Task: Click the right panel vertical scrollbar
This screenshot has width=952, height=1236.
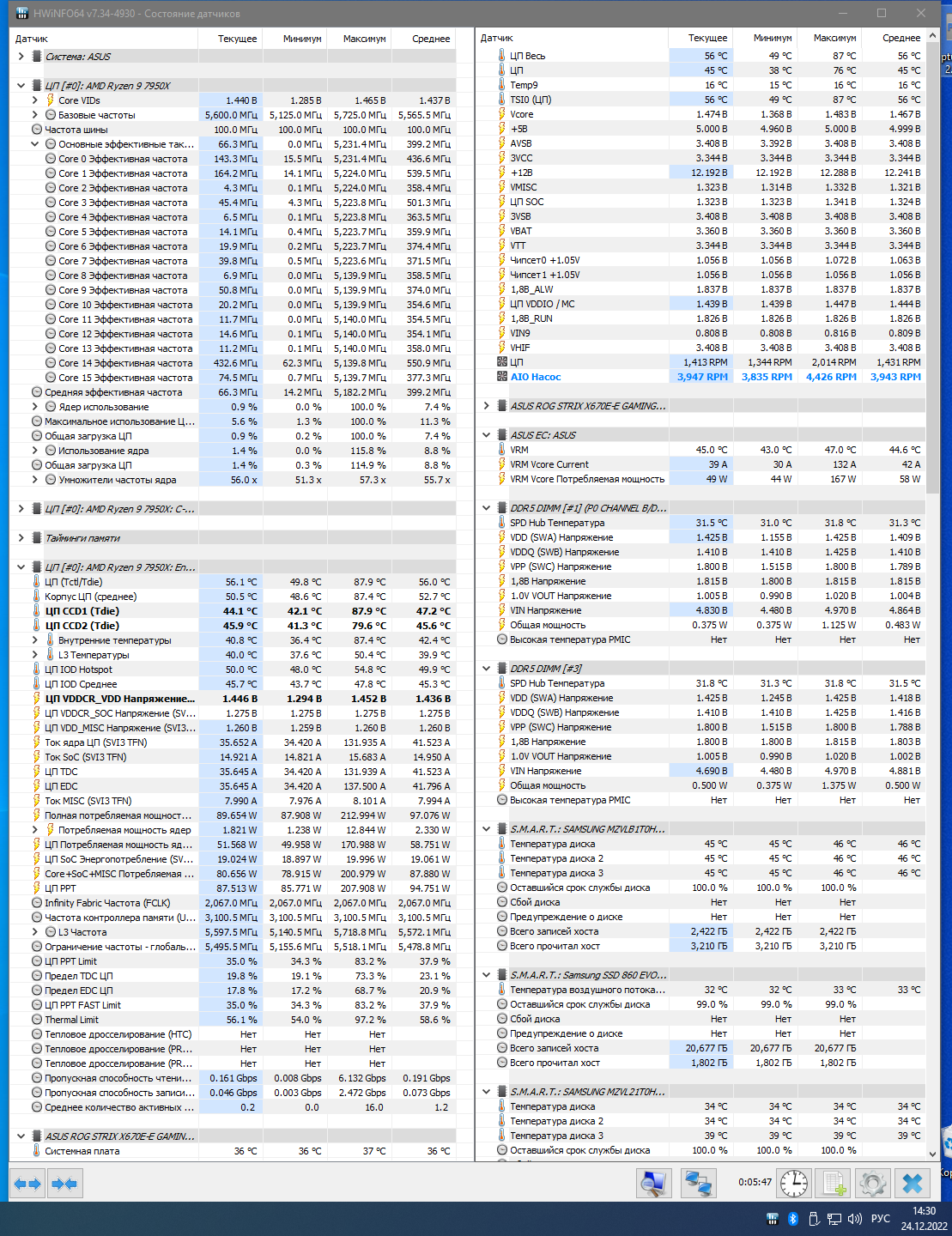Action: pyautogui.click(x=934, y=594)
